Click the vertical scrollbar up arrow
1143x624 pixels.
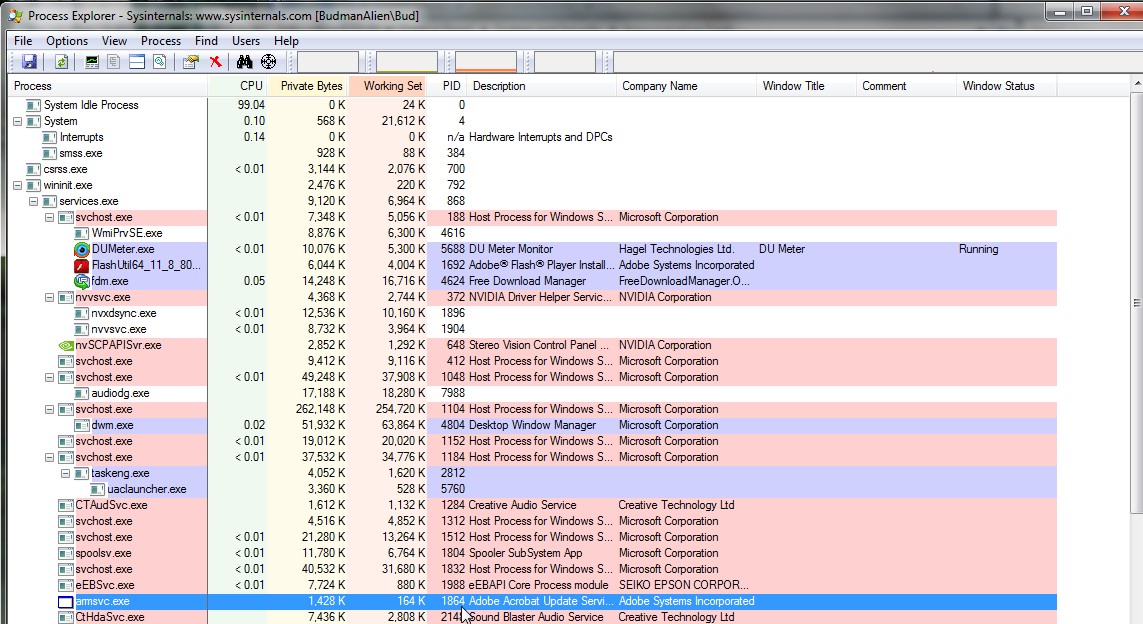pyautogui.click(x=1137, y=85)
